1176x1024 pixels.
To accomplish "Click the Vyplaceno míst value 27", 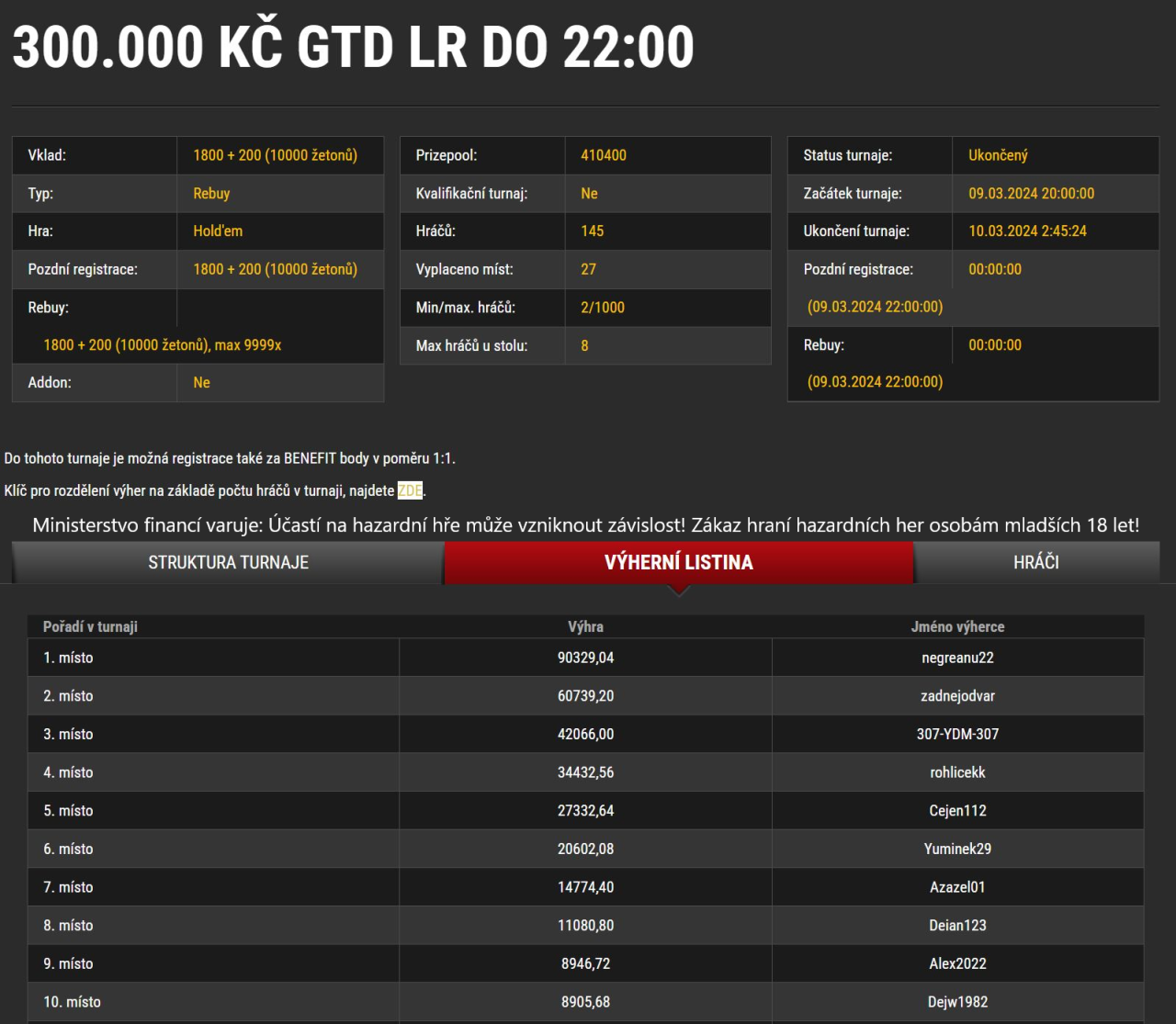I will (589, 269).
